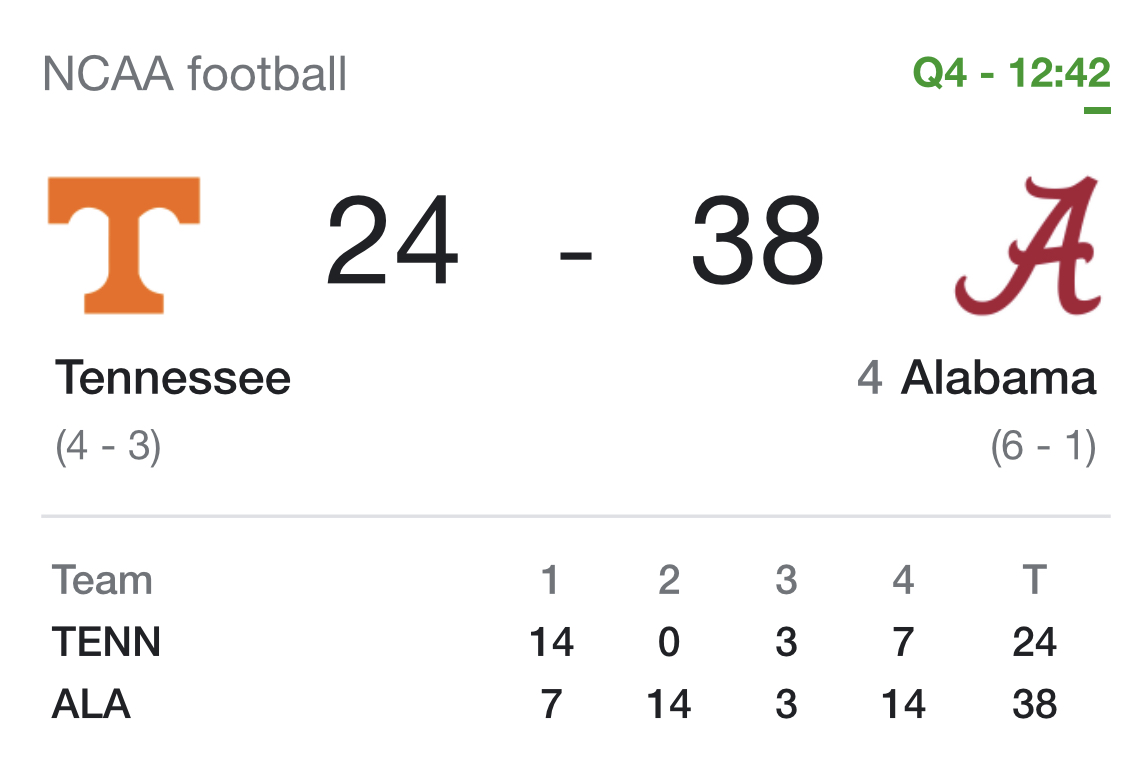The height and width of the screenshot is (757, 1142).
Task: Select the Q4 - 12:42 game clock
Action: click(1011, 74)
